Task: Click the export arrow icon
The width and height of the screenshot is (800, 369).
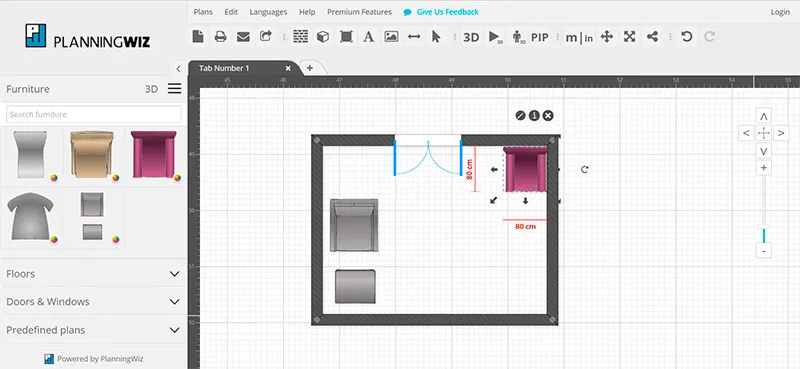Action: pyautogui.click(x=266, y=36)
